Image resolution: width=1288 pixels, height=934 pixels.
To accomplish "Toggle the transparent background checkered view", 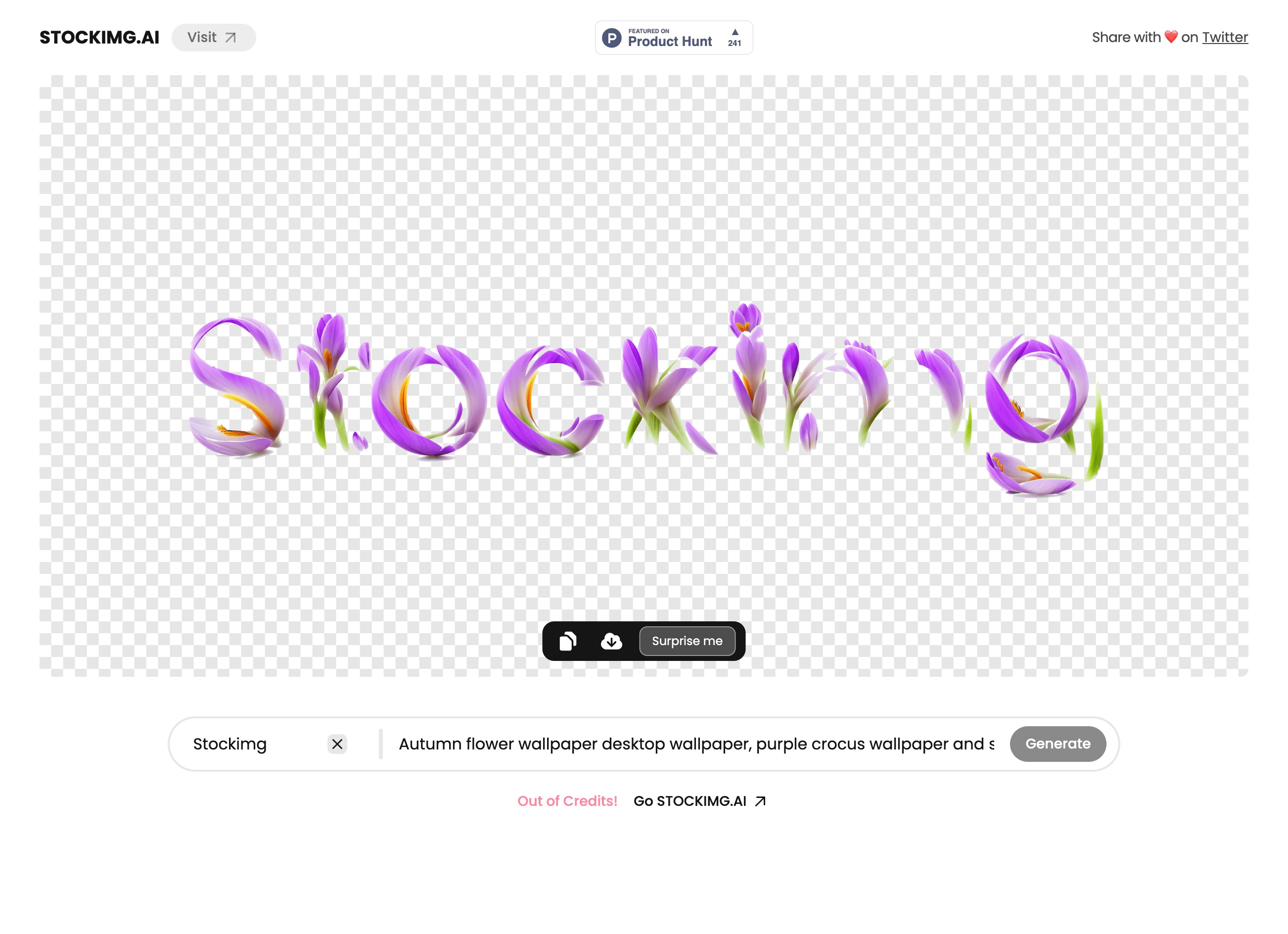I will 567,640.
